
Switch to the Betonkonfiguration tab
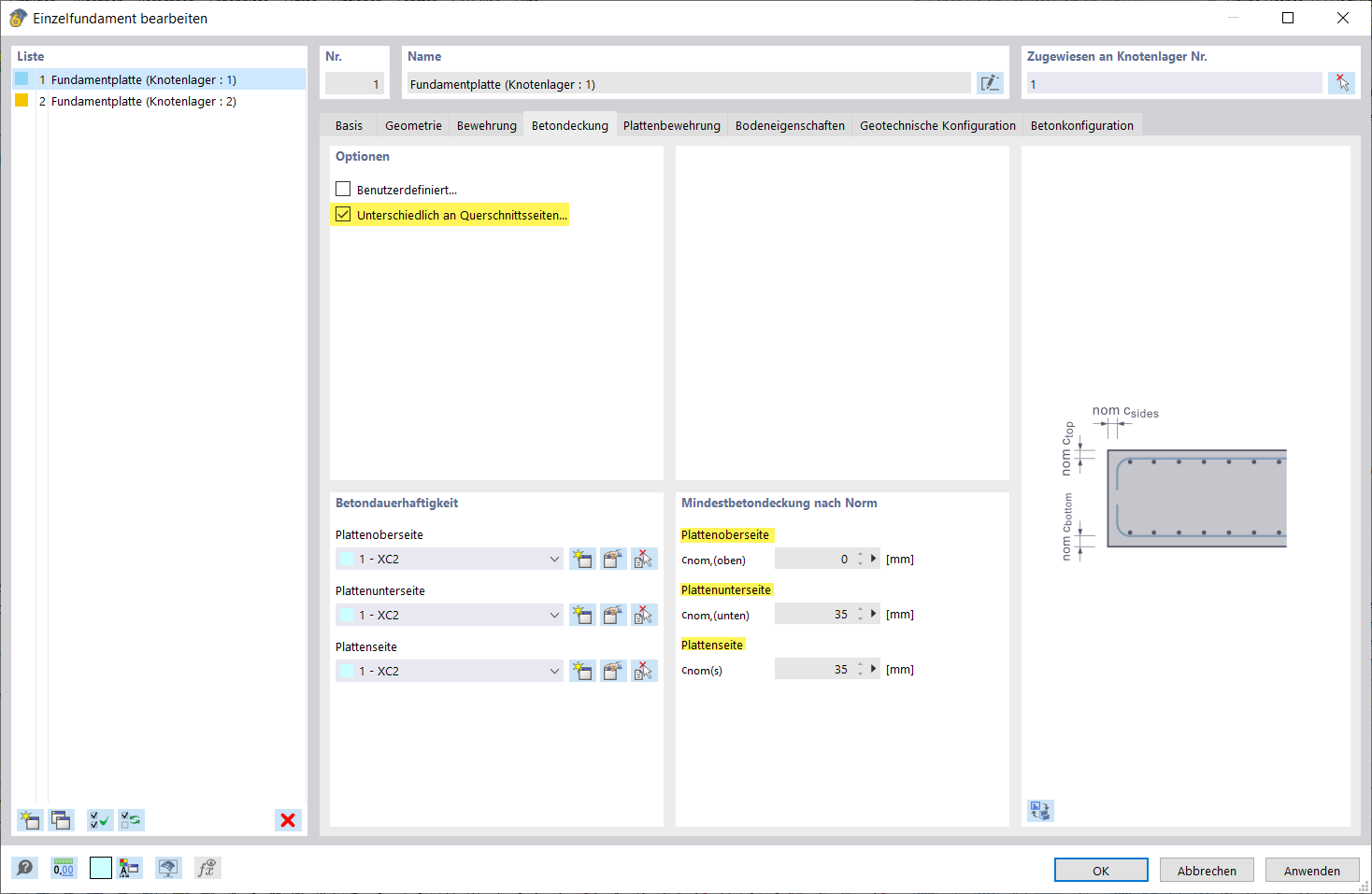point(1081,125)
